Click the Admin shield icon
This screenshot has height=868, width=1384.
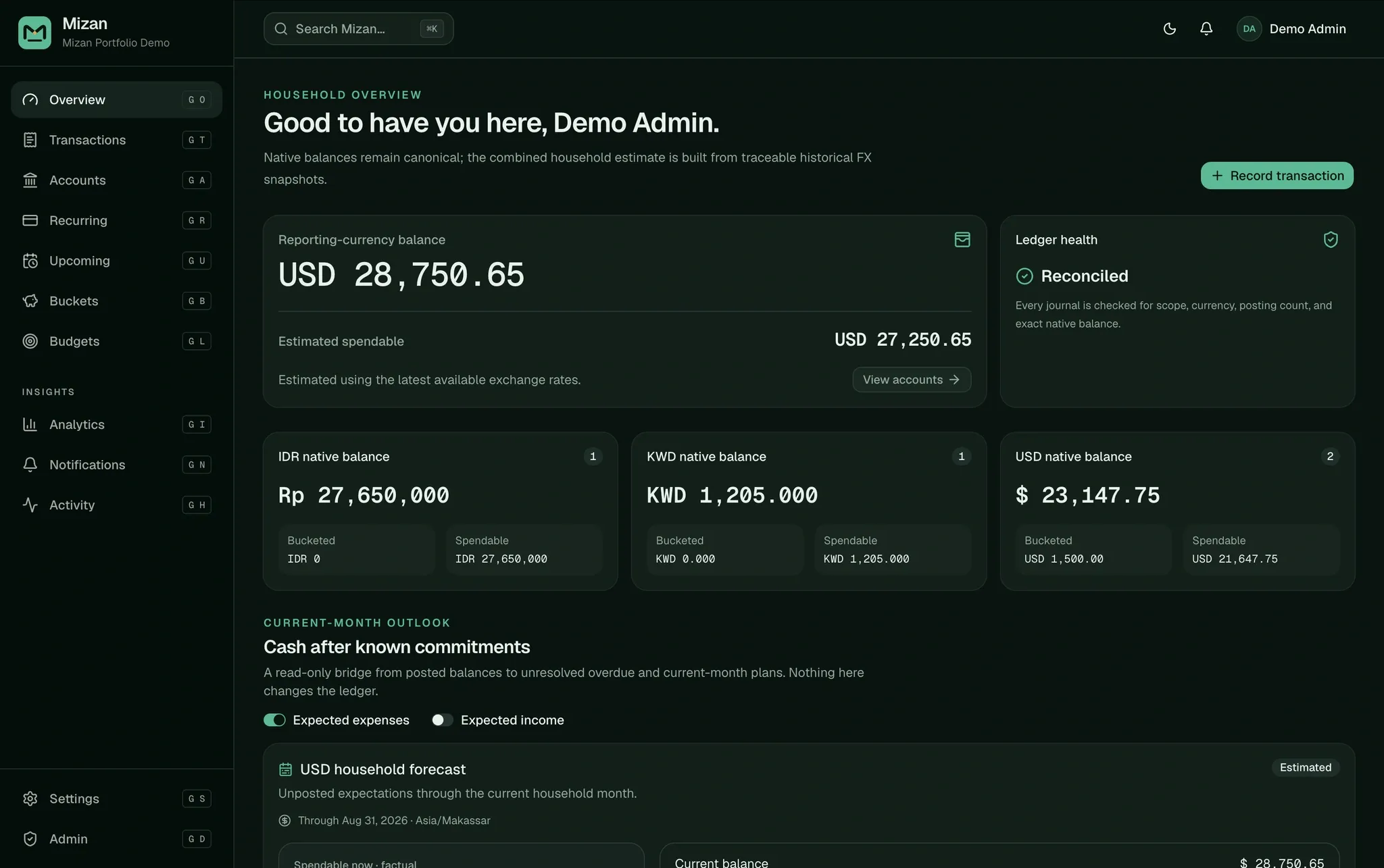coord(30,839)
